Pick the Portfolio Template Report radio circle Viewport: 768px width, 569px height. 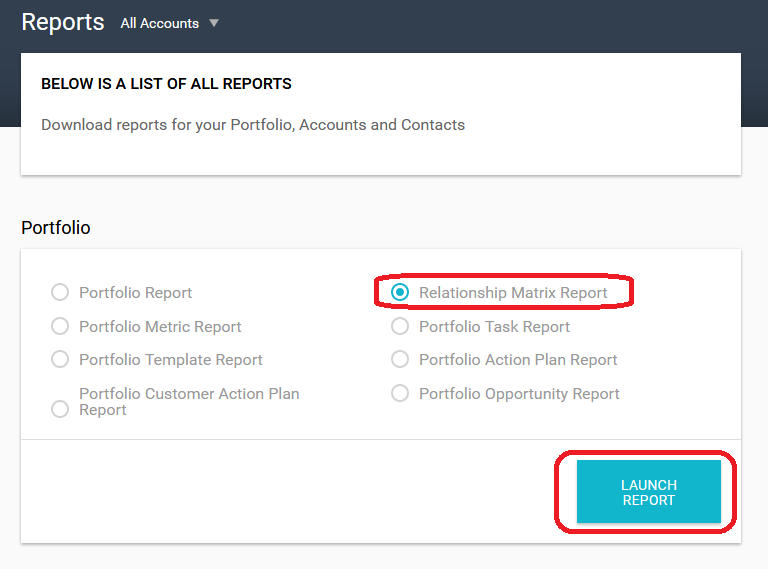coord(60,359)
